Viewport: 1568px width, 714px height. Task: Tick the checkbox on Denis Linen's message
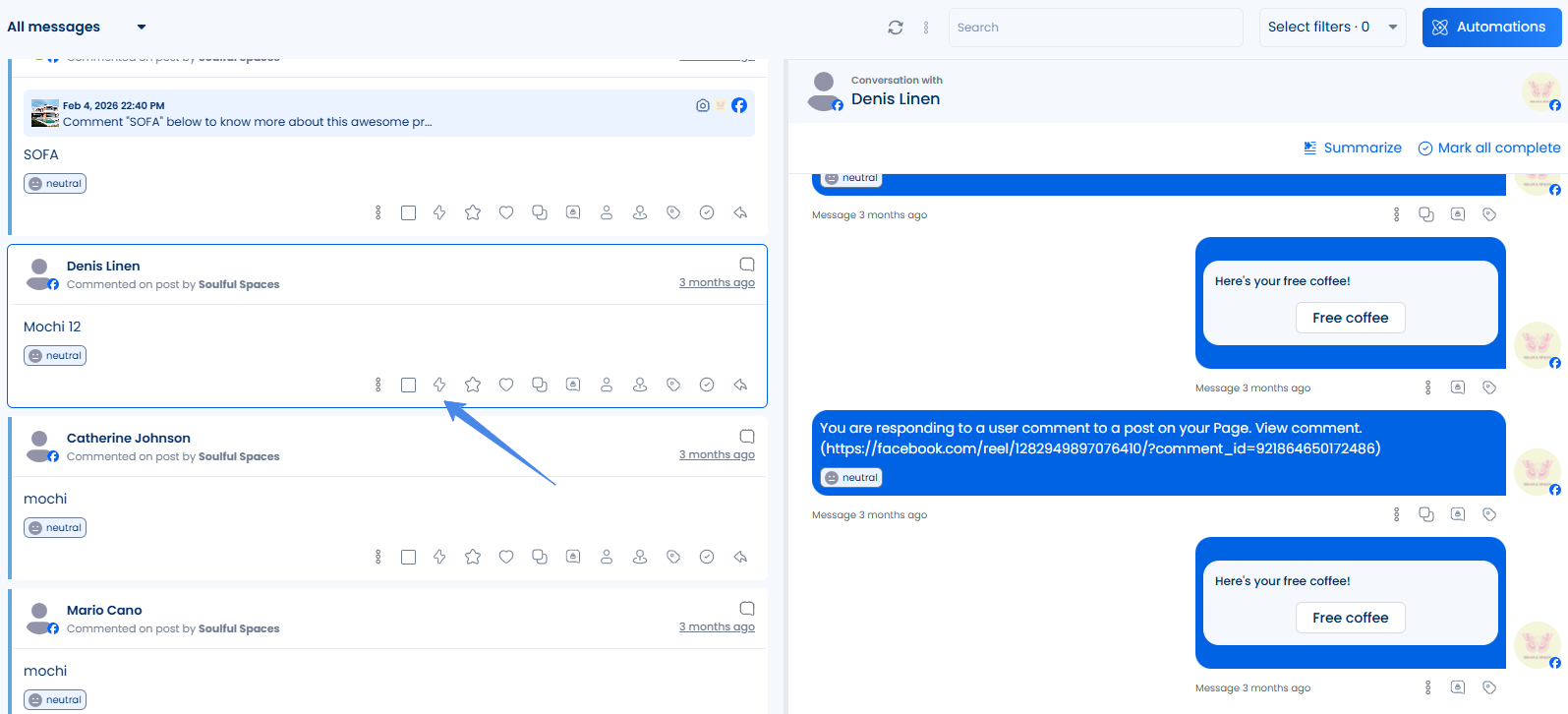pyautogui.click(x=408, y=385)
